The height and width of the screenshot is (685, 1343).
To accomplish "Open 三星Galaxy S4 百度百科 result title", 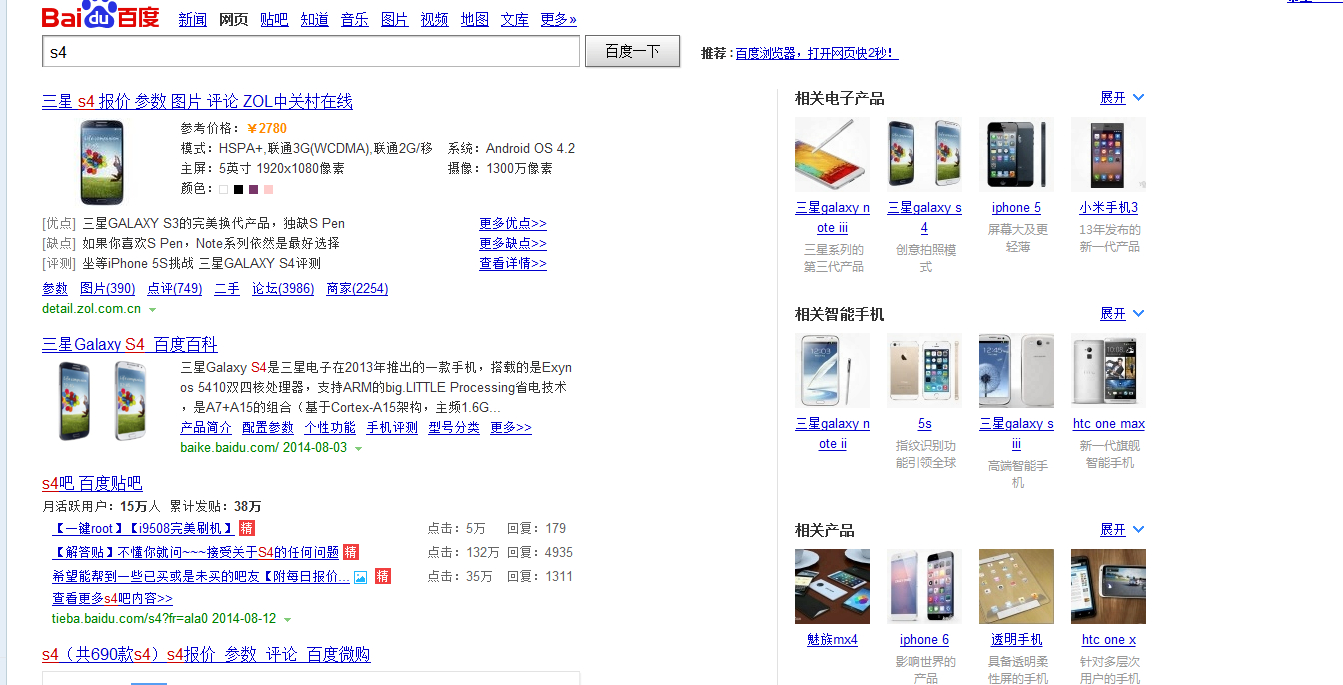I will pyautogui.click(x=129, y=345).
